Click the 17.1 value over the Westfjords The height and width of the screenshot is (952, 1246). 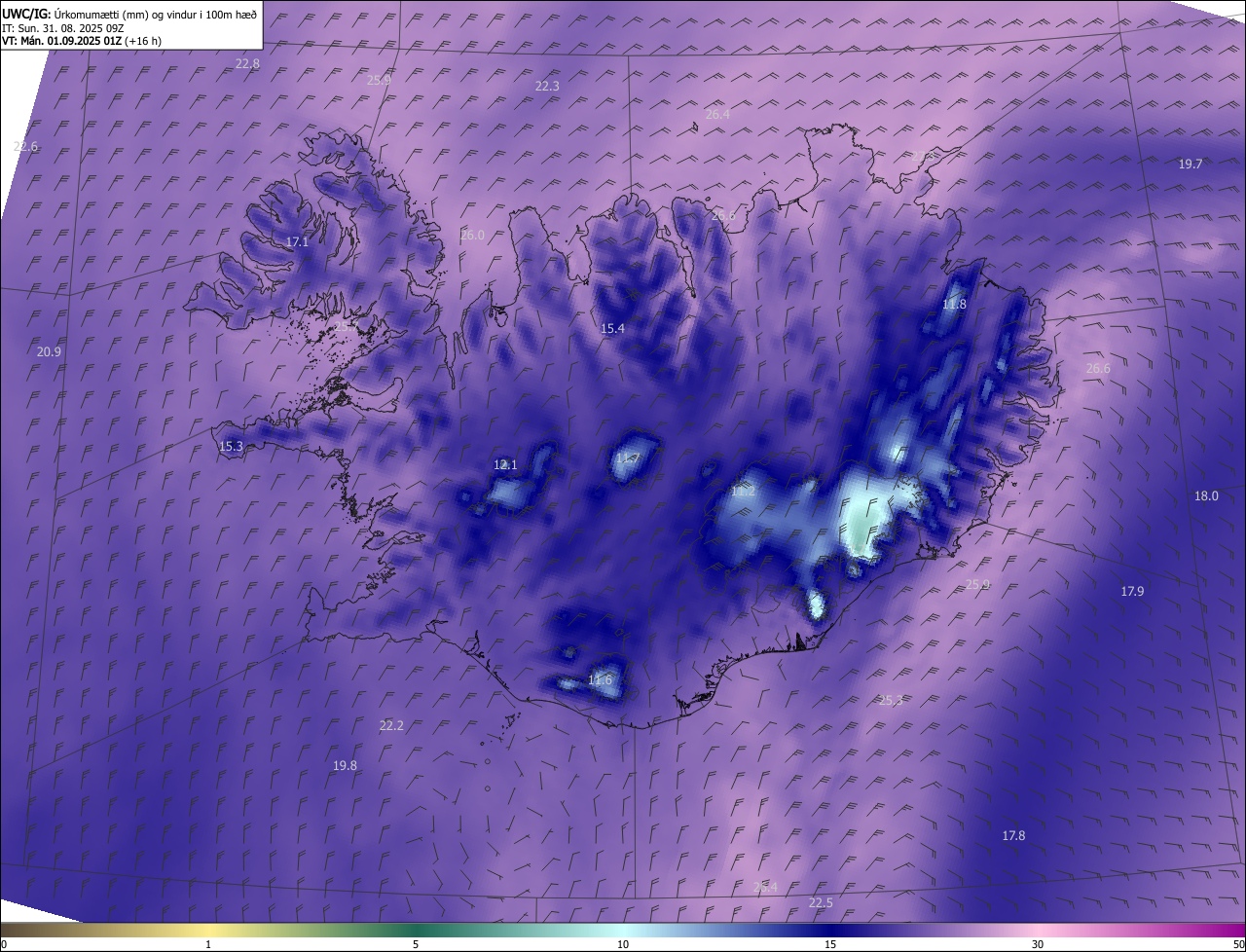pos(297,241)
